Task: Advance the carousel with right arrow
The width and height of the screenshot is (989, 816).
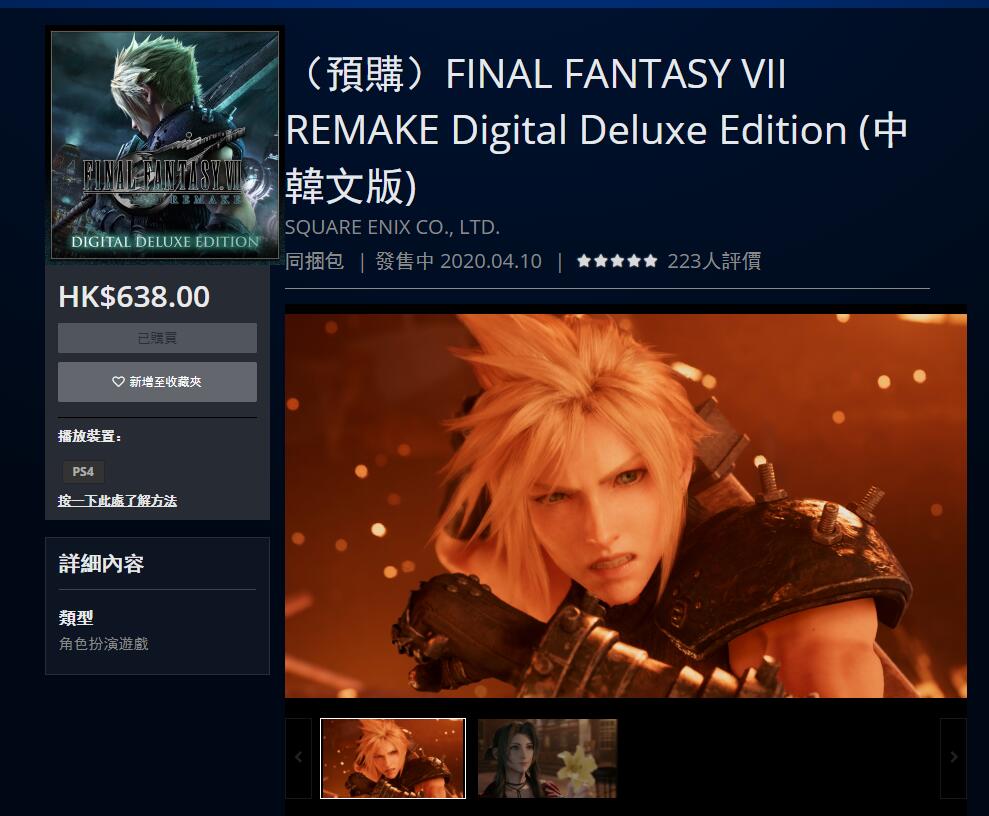Action: (953, 758)
